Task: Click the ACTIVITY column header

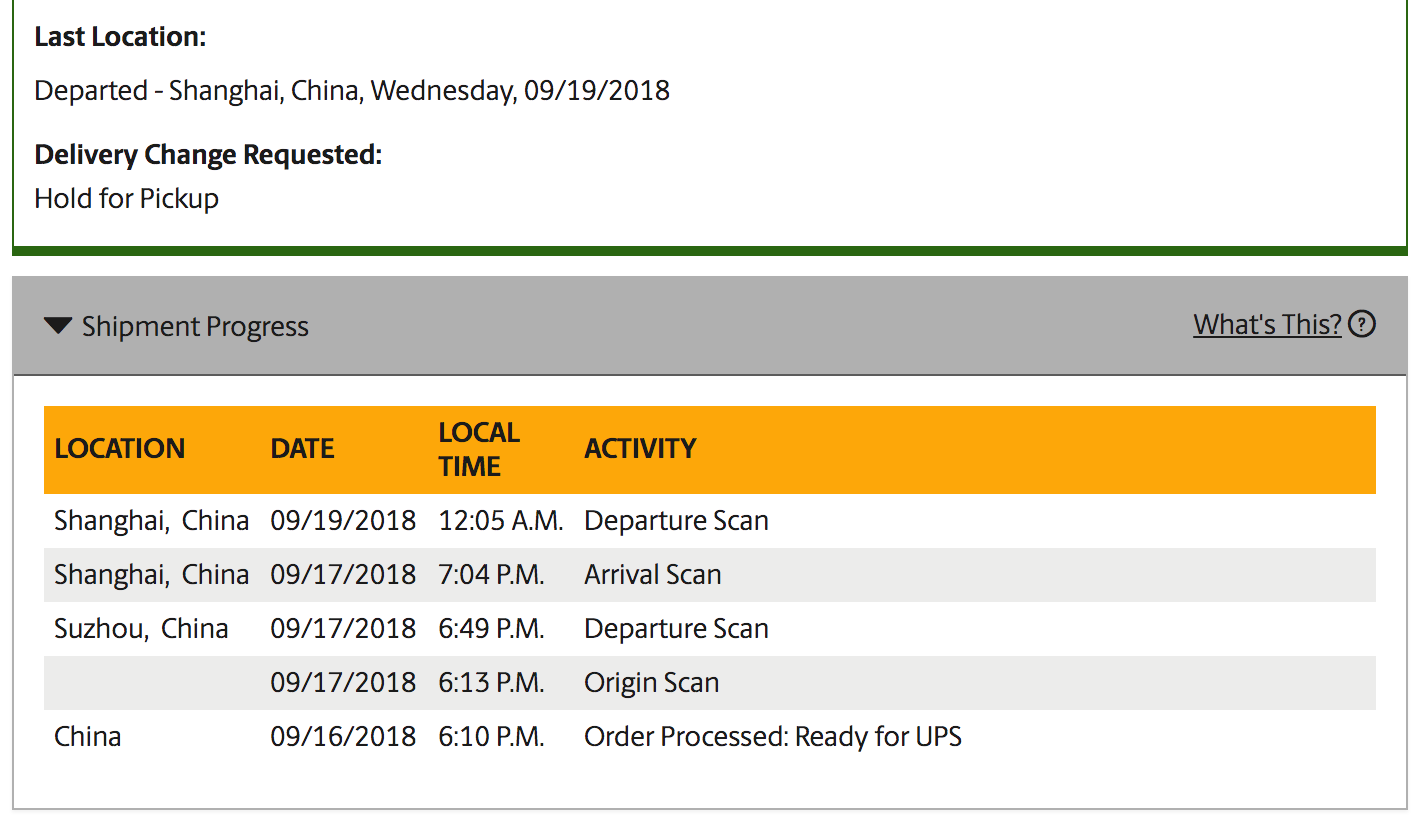Action: click(640, 449)
